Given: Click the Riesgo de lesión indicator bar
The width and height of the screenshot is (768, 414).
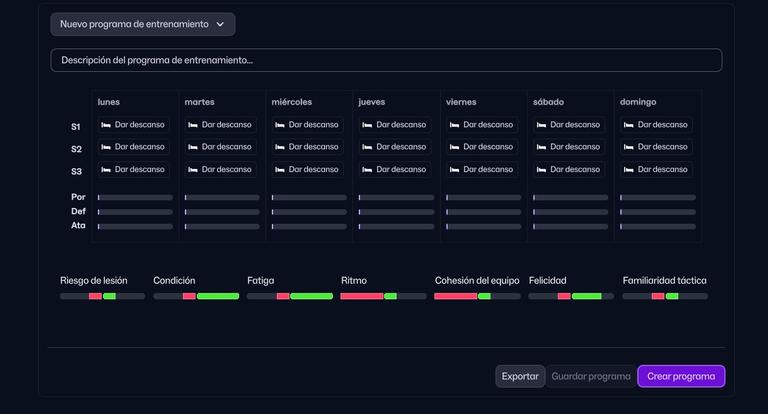Looking at the screenshot, I should point(102,296).
